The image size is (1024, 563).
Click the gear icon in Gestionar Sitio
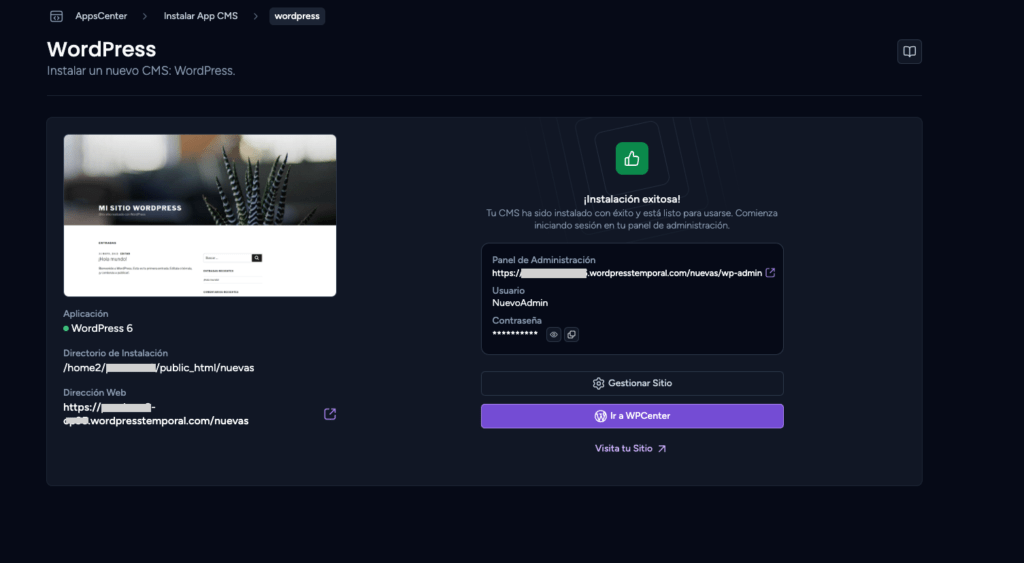point(598,383)
